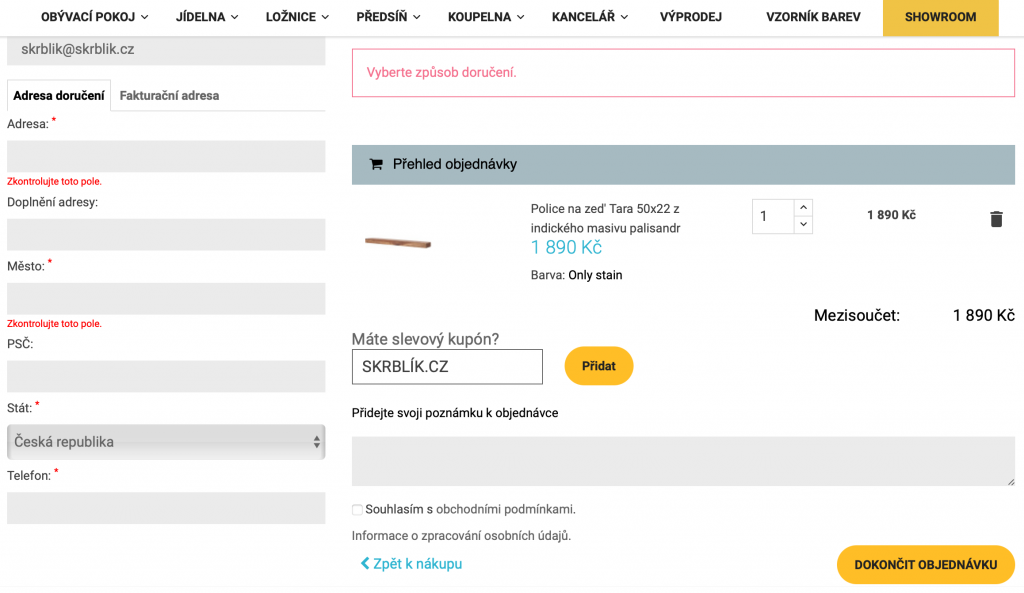
Task: Click the back chevron before Zpět k nákupu
Action: 365,563
